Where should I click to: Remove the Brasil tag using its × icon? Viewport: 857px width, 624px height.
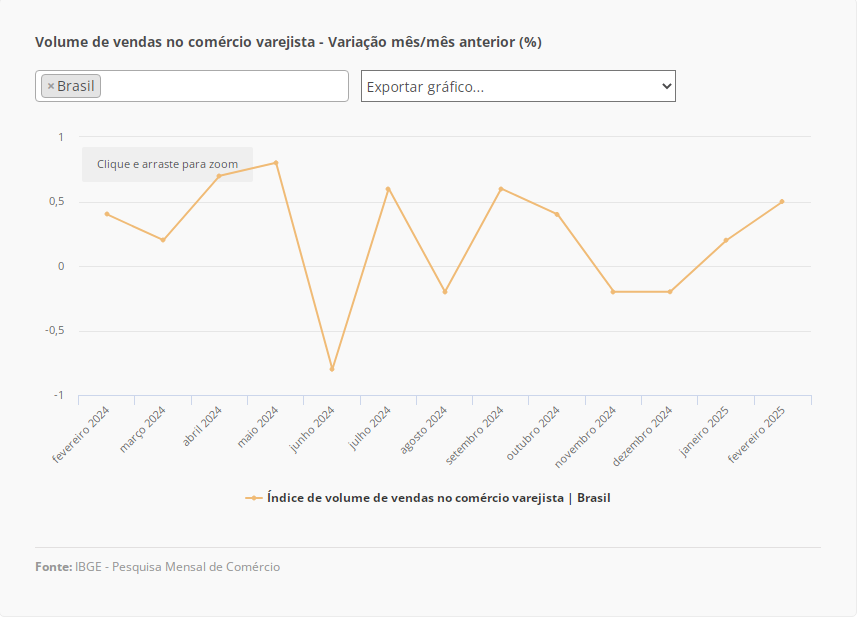click(51, 87)
